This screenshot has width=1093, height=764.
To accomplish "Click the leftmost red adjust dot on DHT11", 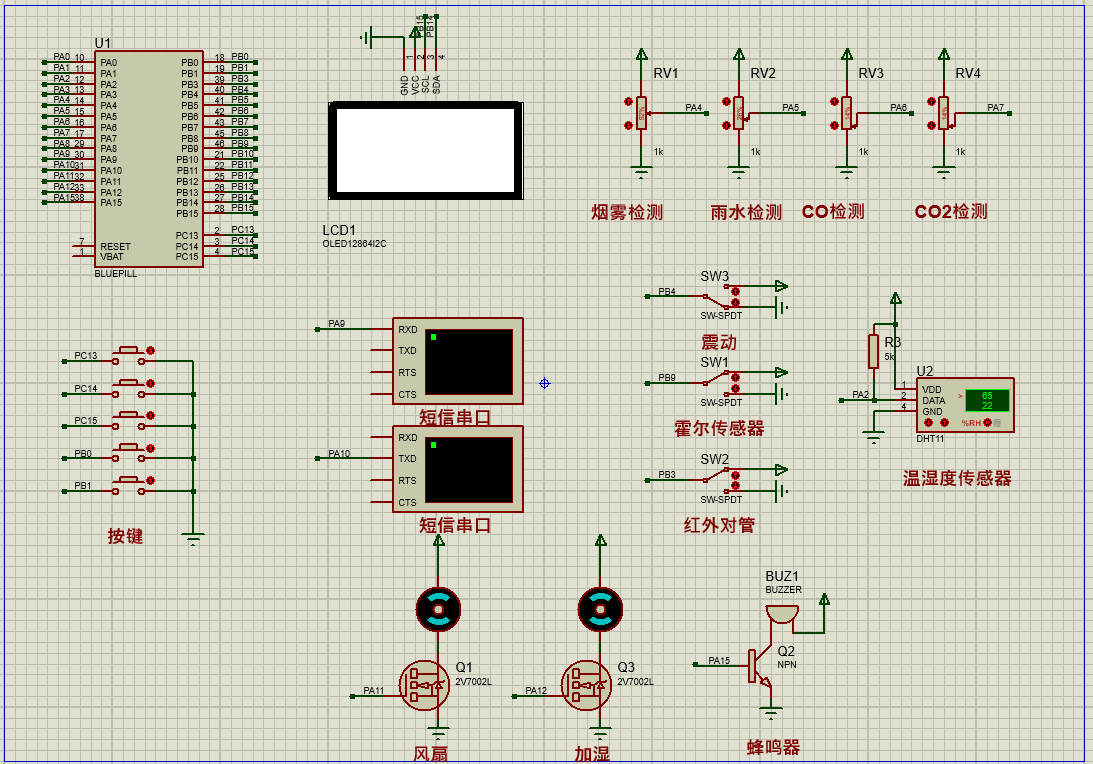I will point(928,422).
